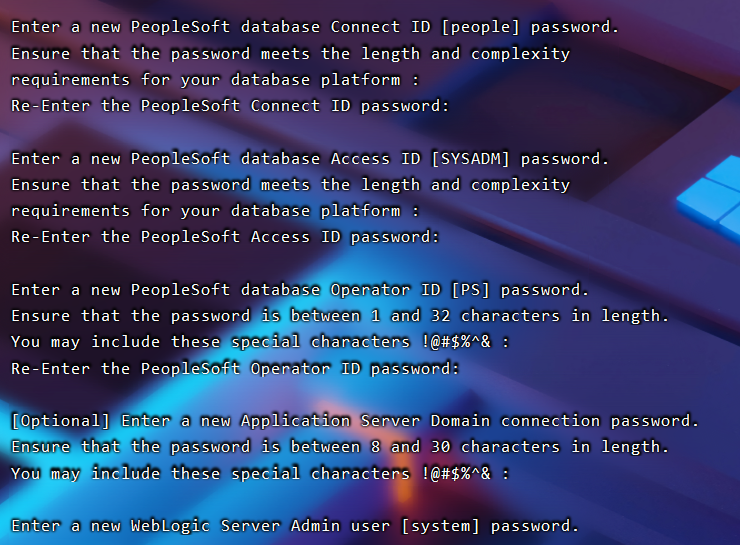
Task: Click special characters line after Operator ID prompt
Action: [260, 342]
